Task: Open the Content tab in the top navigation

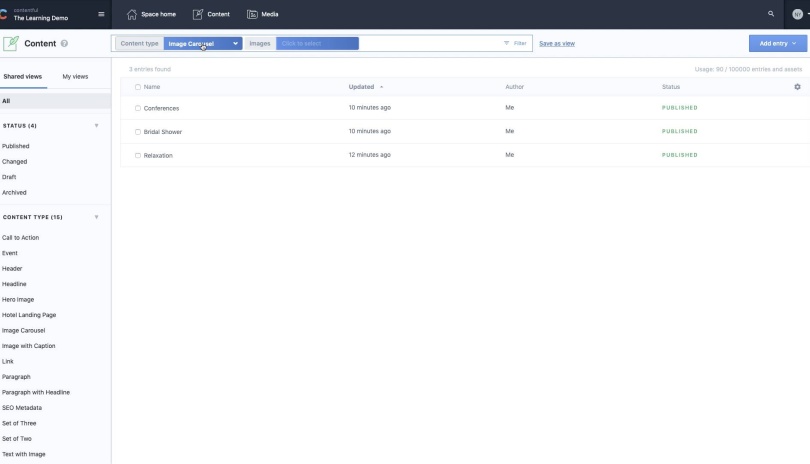Action: (x=211, y=14)
